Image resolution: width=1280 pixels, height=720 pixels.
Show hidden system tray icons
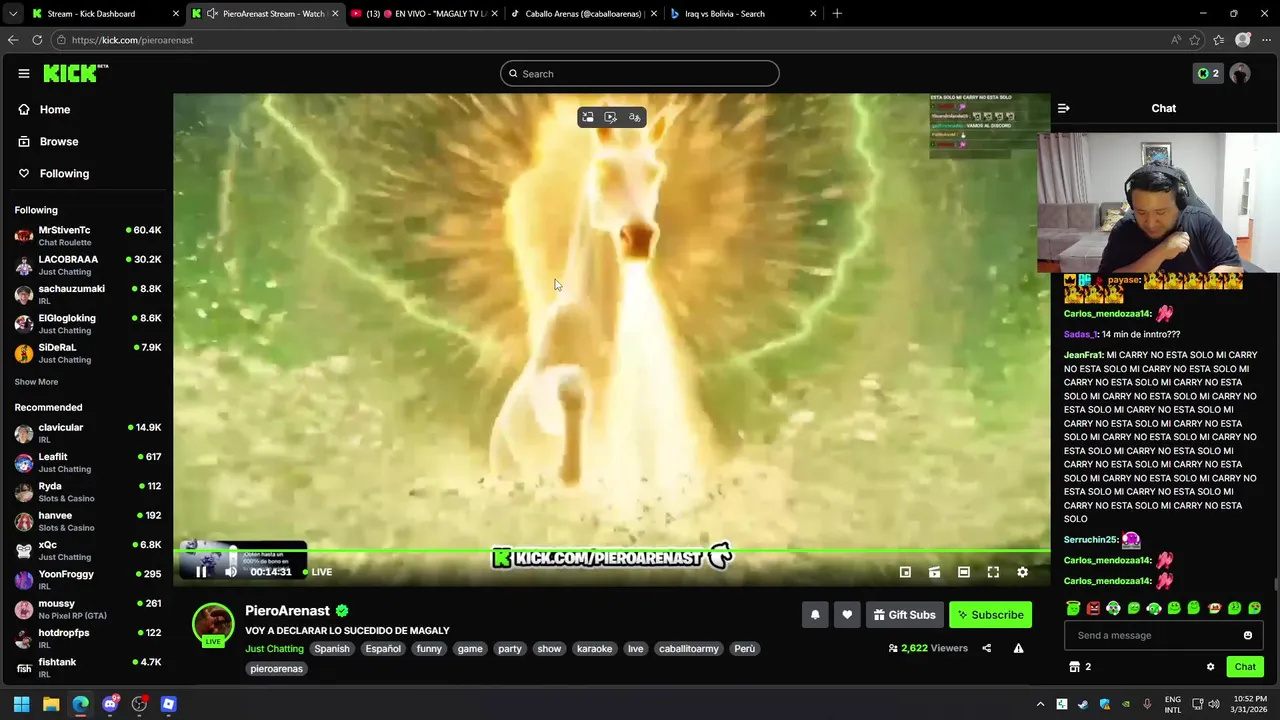1040,704
